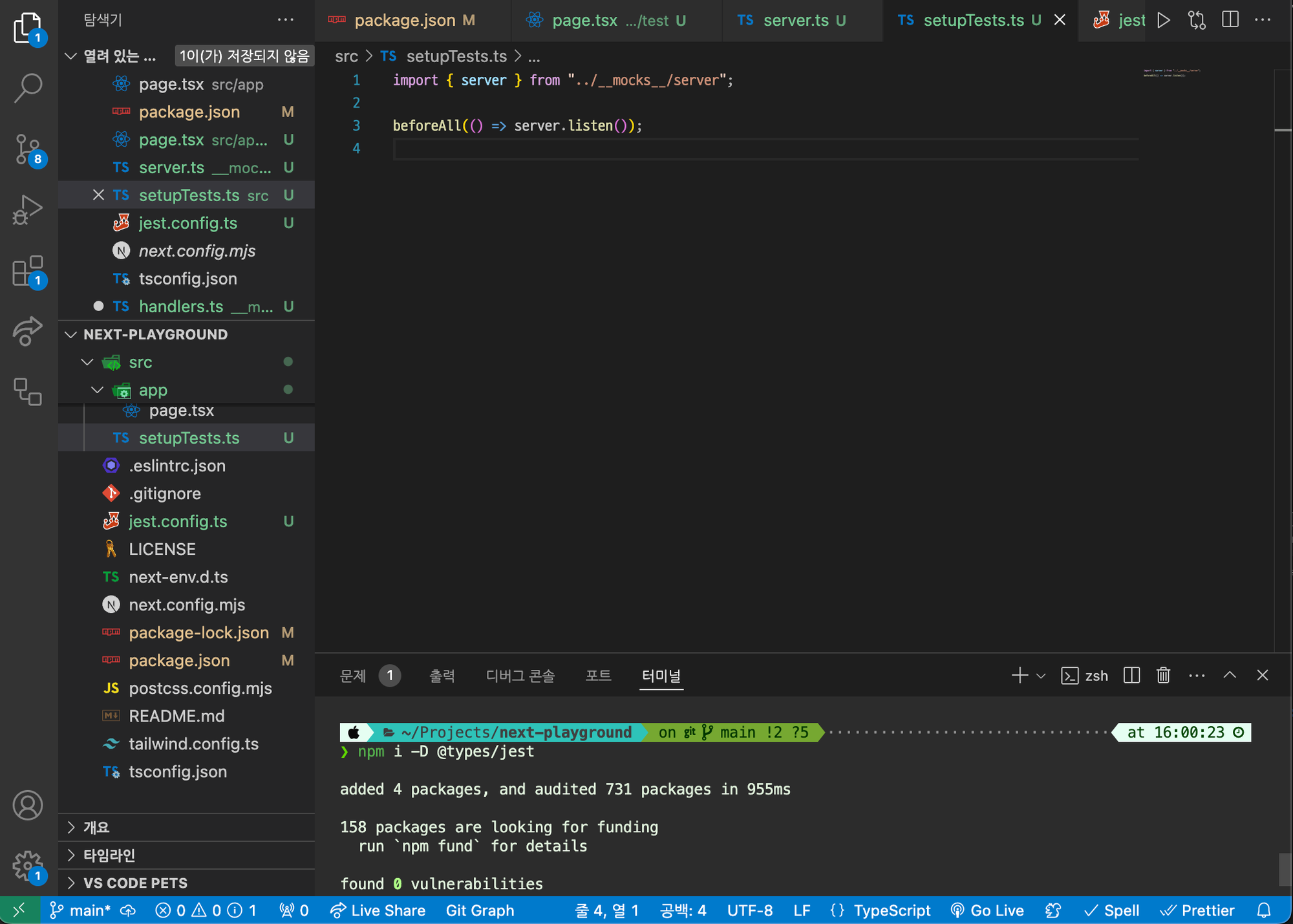Click the split terminal button
This screenshot has width=1293, height=924.
tap(1131, 674)
